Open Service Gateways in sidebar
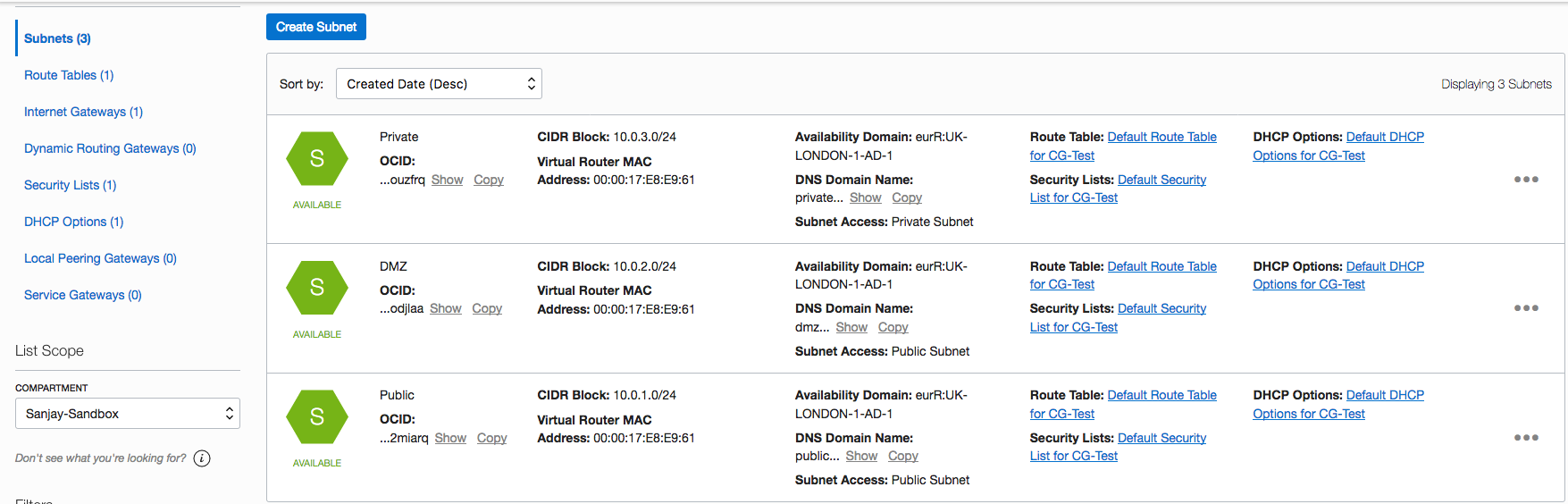 coord(82,295)
